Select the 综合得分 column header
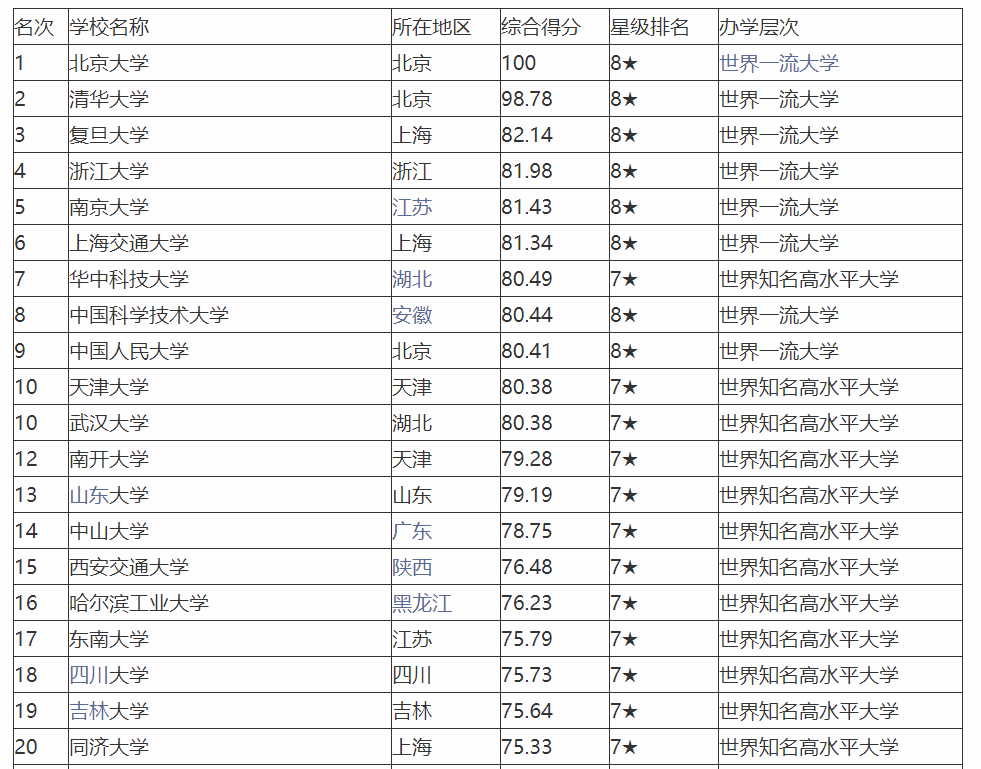Image resolution: width=981 pixels, height=769 pixels. pos(555,27)
